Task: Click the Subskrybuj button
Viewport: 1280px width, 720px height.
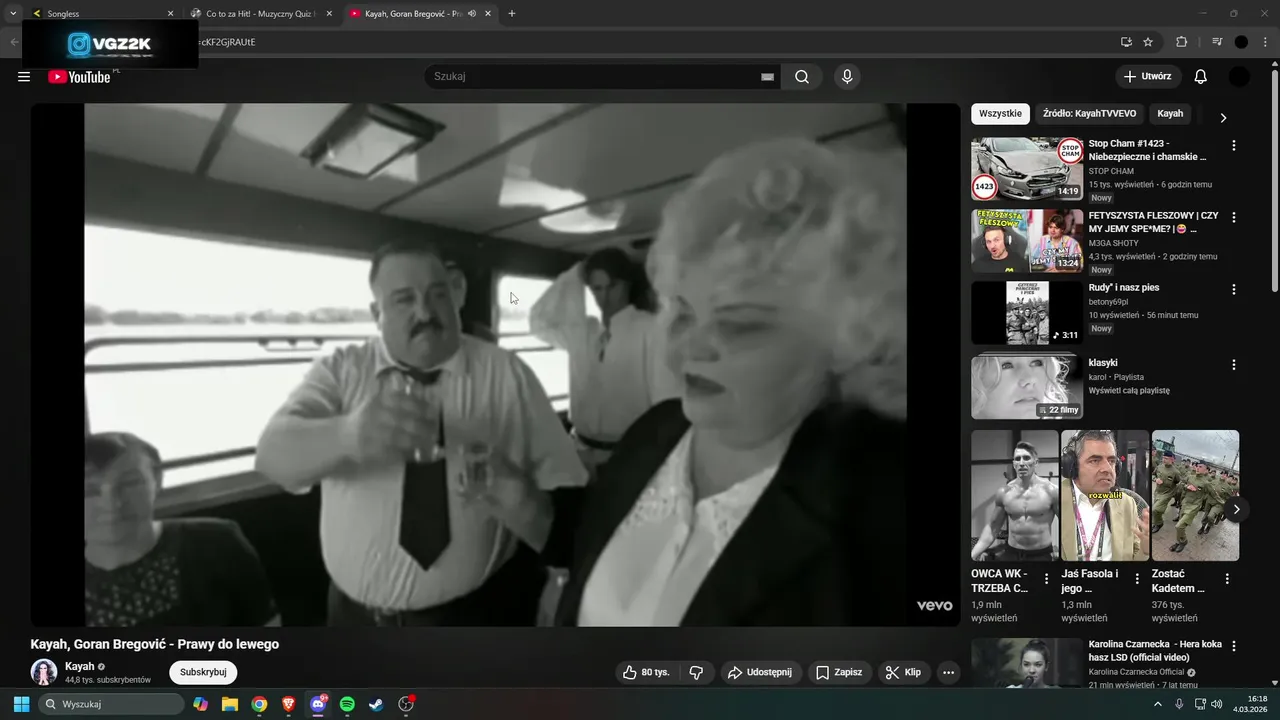Action: (x=203, y=672)
